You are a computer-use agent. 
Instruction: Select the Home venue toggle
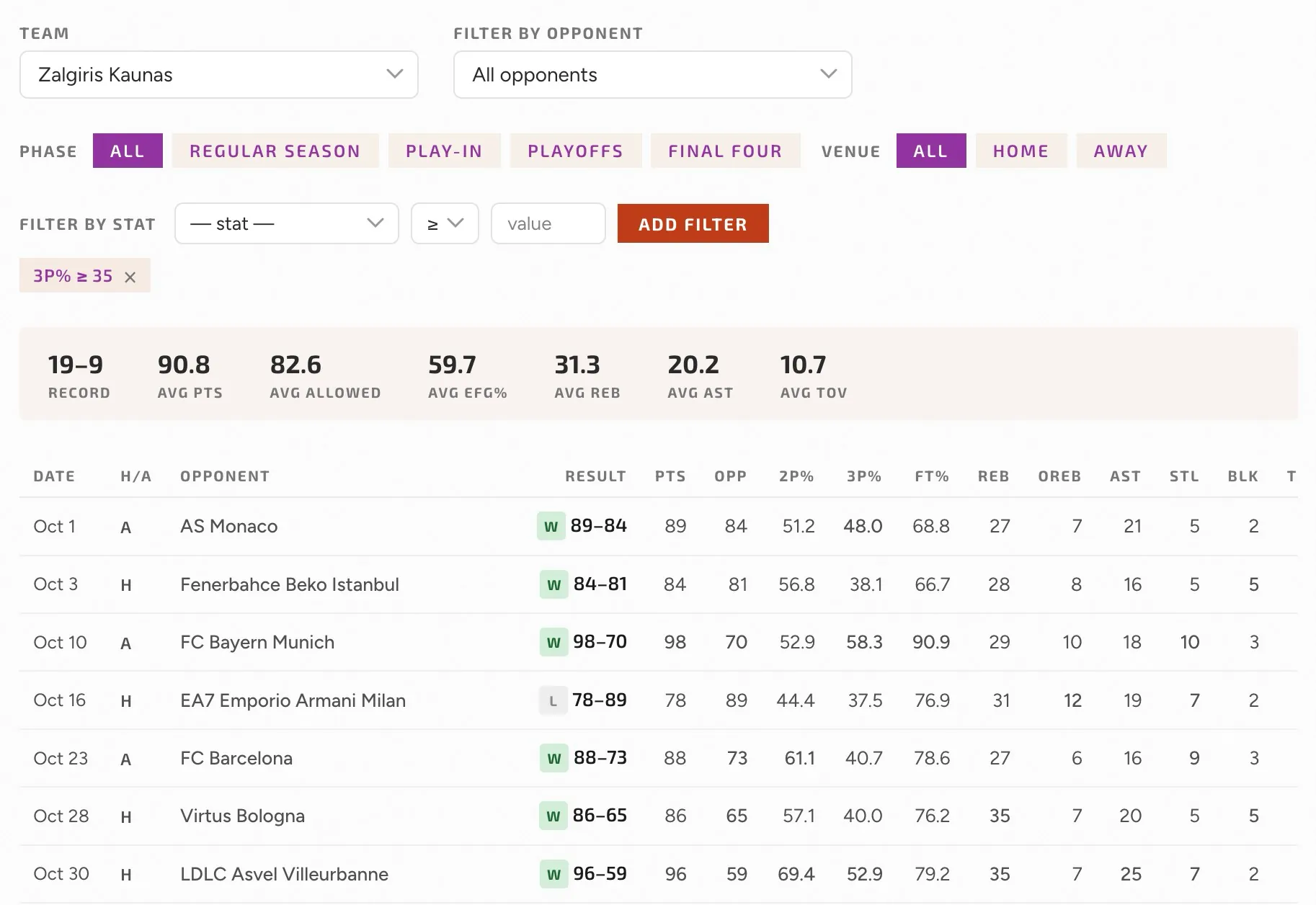(x=1021, y=151)
